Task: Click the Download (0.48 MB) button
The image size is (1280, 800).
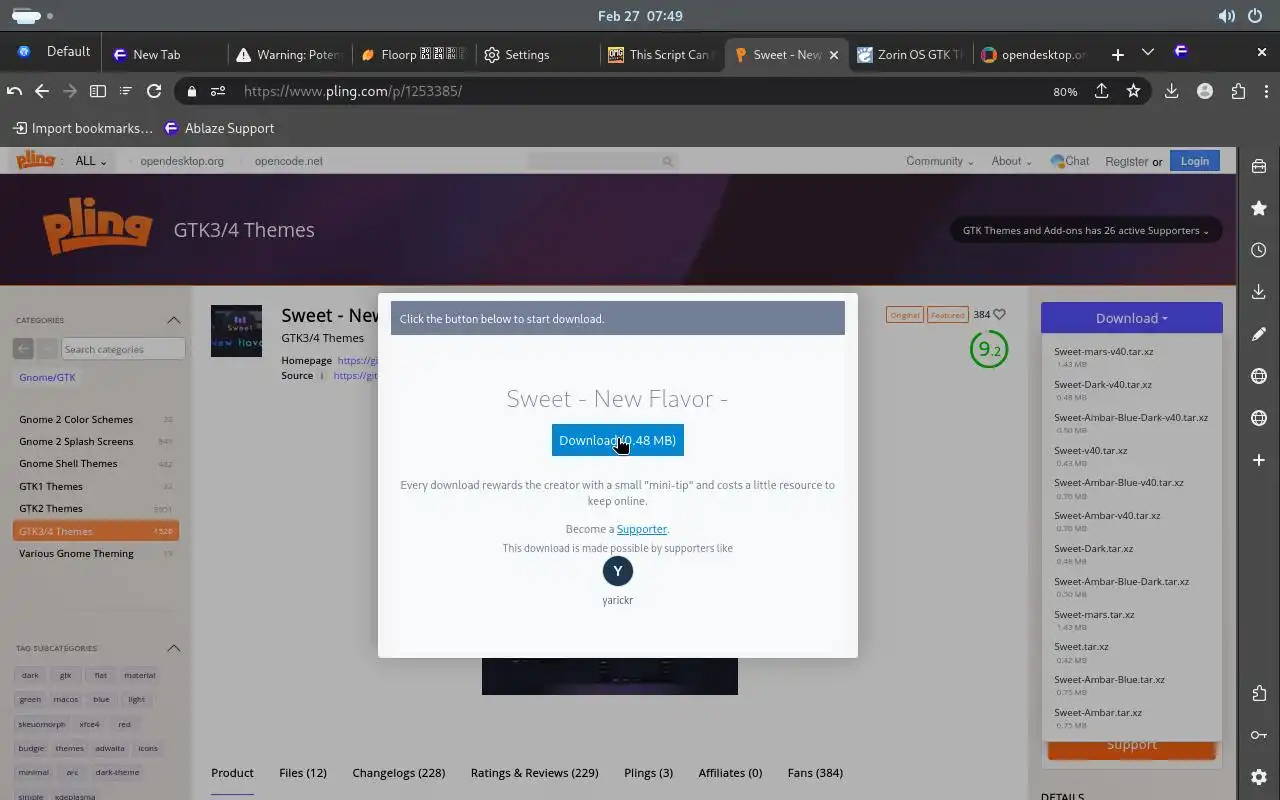Action: coord(618,440)
